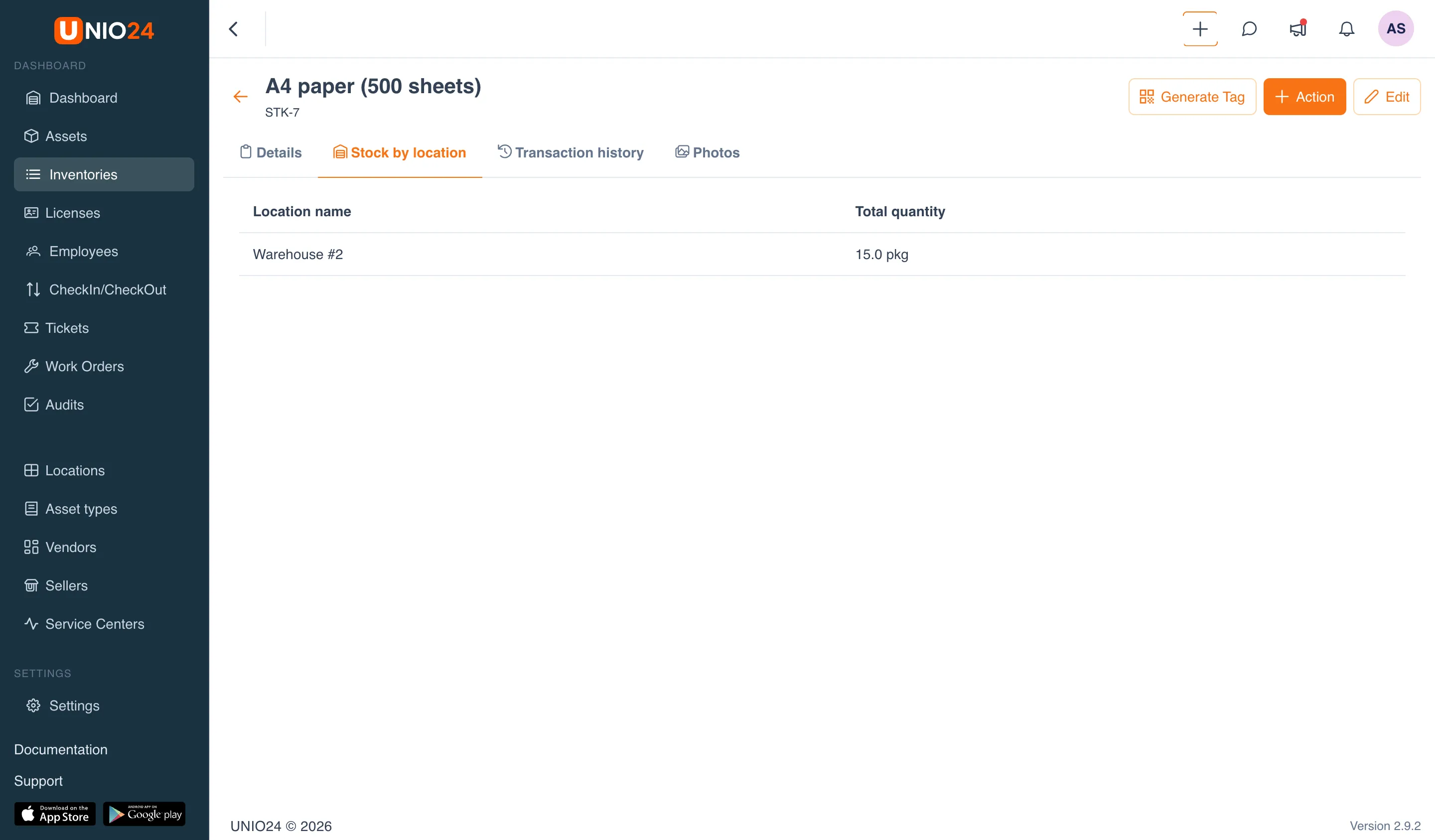Select the Stock by location tab

pos(400,152)
